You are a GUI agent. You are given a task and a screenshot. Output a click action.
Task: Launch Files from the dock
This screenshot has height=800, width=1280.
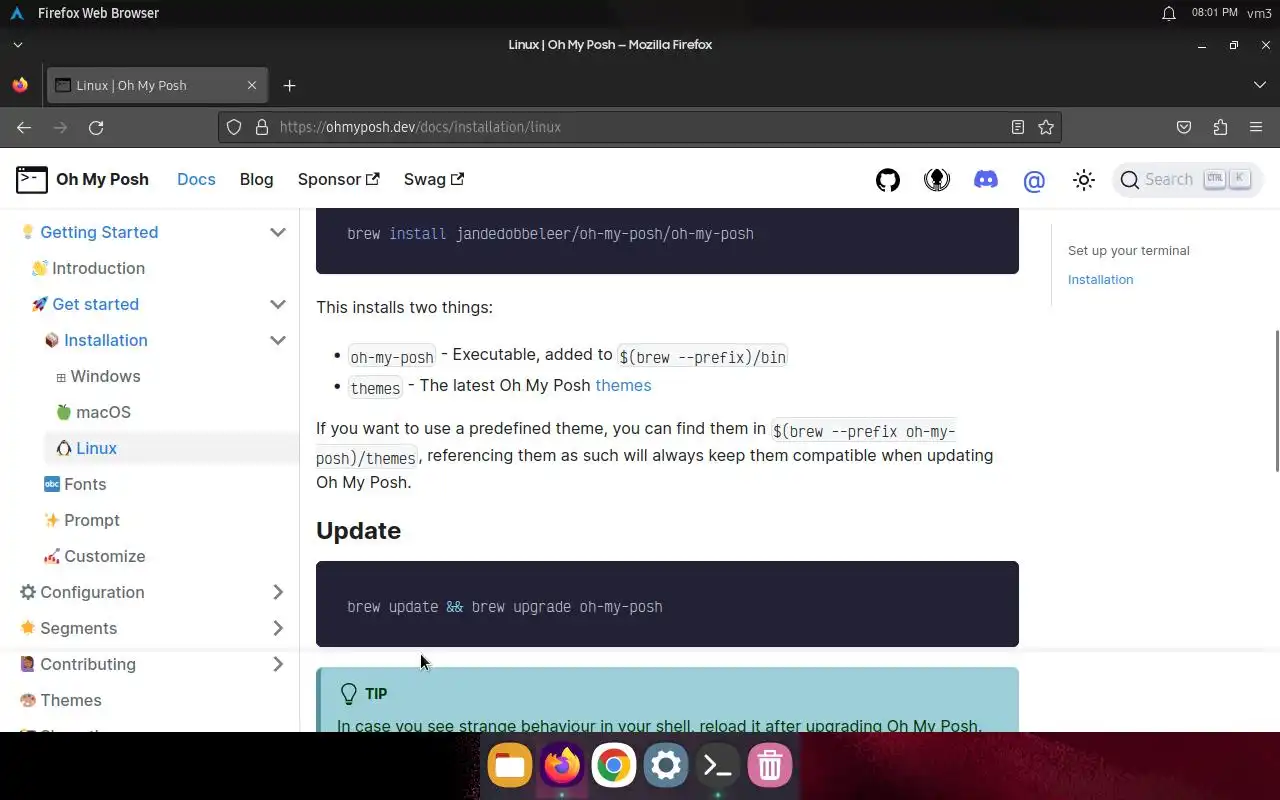510,766
